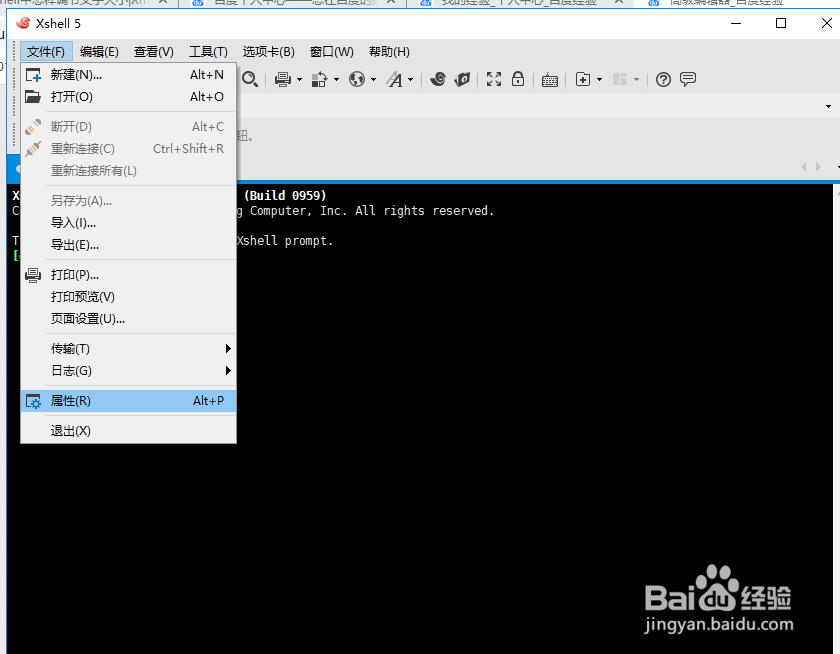Image resolution: width=840 pixels, height=654 pixels.
Task: Click the Print toolbar icon
Action: [x=283, y=80]
